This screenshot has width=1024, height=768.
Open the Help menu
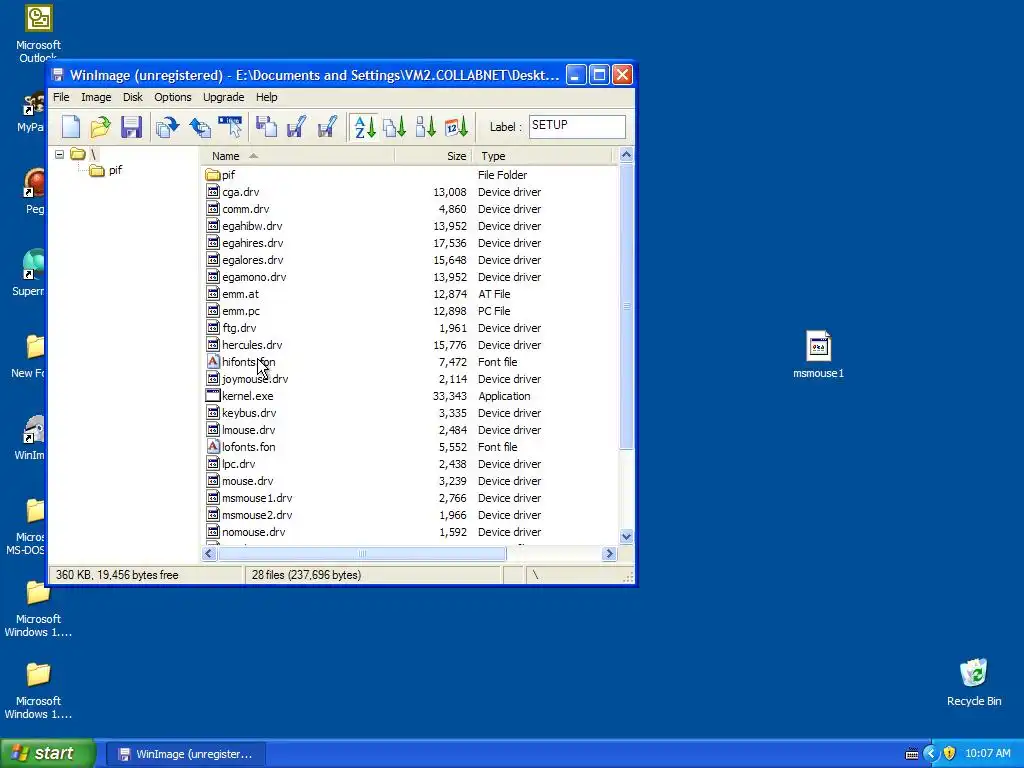266,97
